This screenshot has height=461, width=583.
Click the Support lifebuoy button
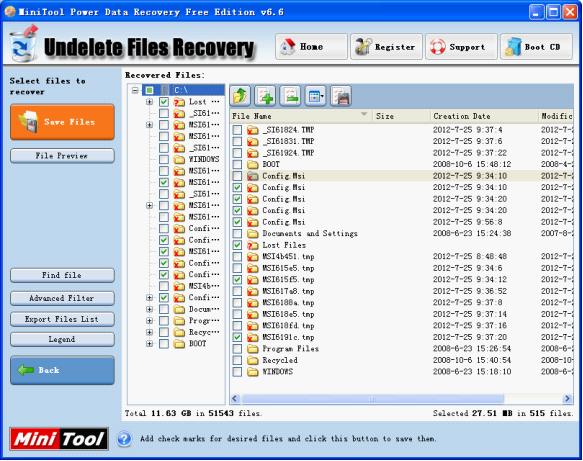click(x=461, y=47)
